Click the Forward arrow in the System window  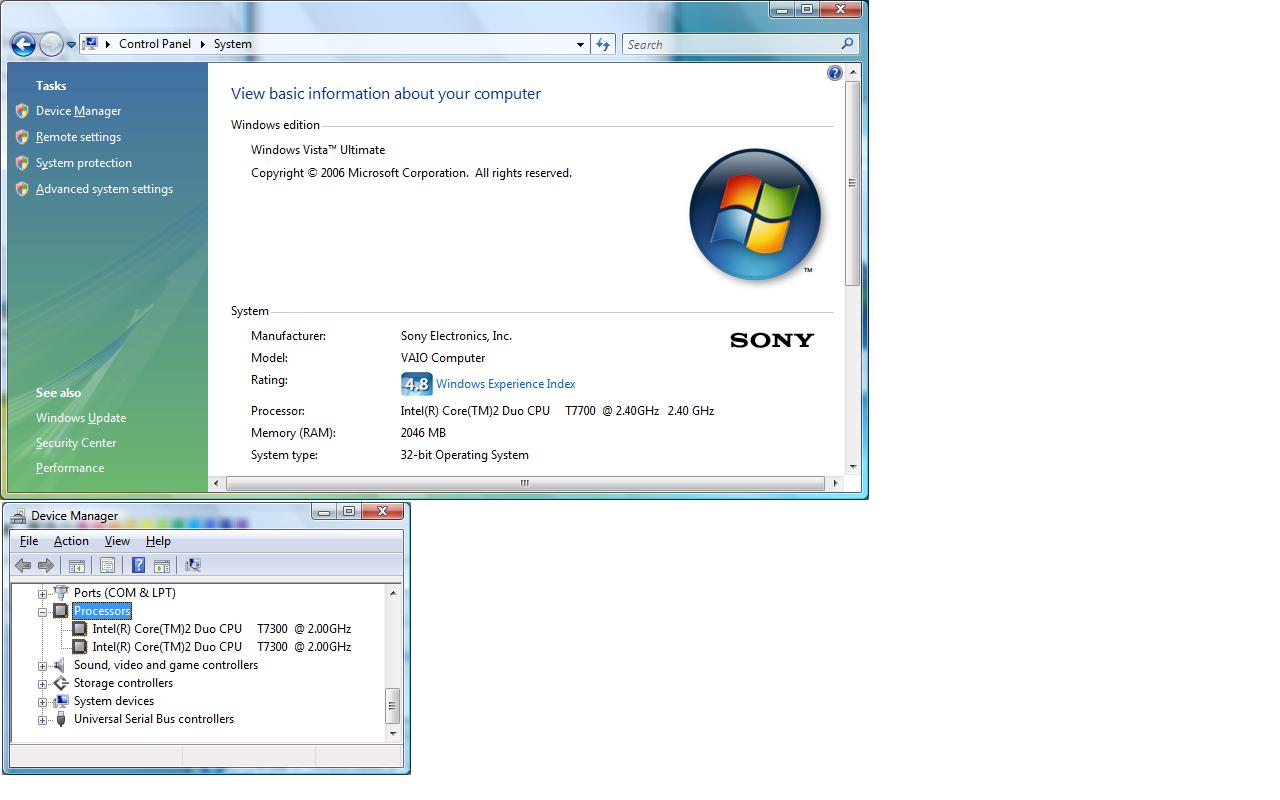pyautogui.click(x=50, y=44)
